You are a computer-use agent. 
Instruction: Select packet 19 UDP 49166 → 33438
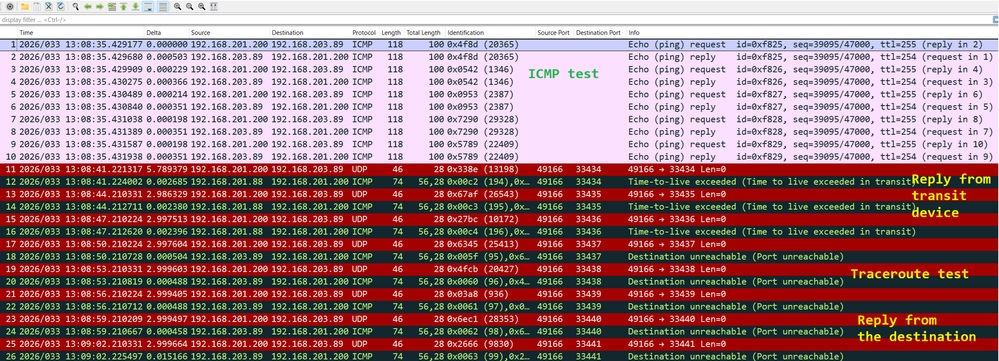pyautogui.click(x=500, y=269)
